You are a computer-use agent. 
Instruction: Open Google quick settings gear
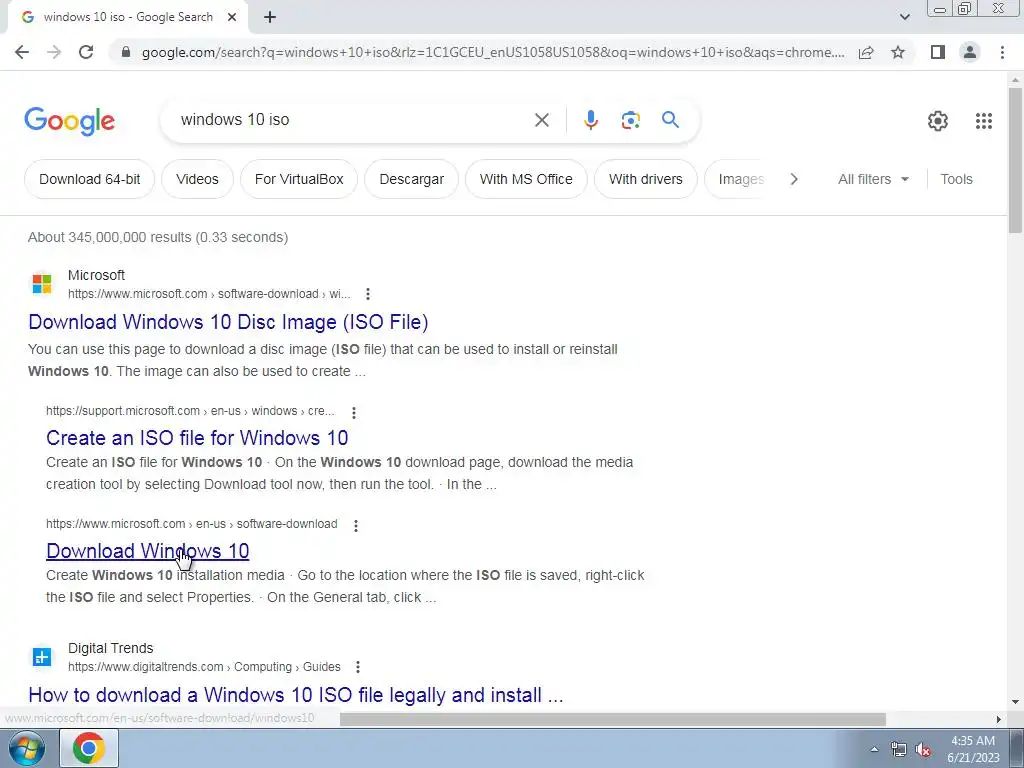click(938, 121)
